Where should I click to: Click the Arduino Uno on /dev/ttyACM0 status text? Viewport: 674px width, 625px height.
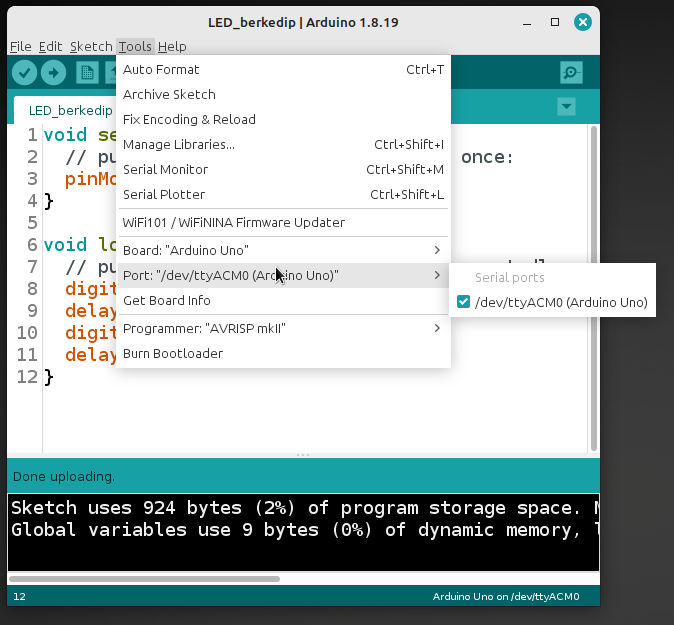coord(506,597)
